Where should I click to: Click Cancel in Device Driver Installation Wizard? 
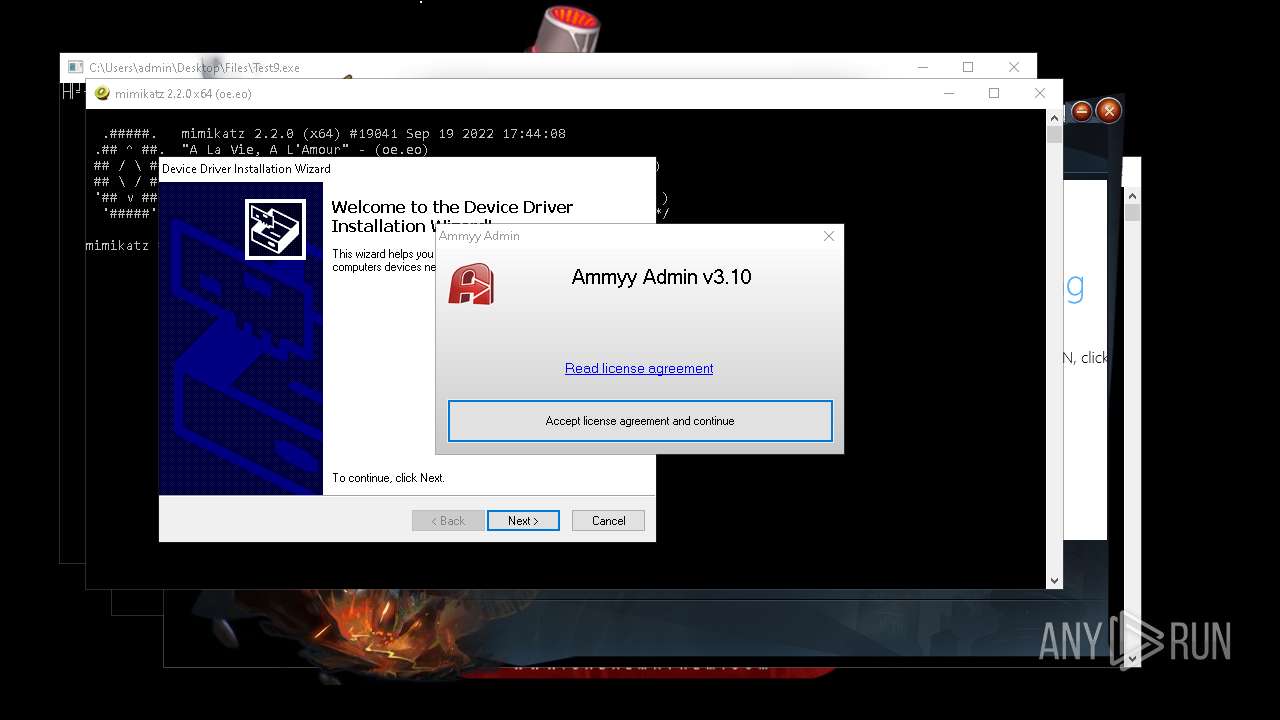pyautogui.click(x=608, y=521)
